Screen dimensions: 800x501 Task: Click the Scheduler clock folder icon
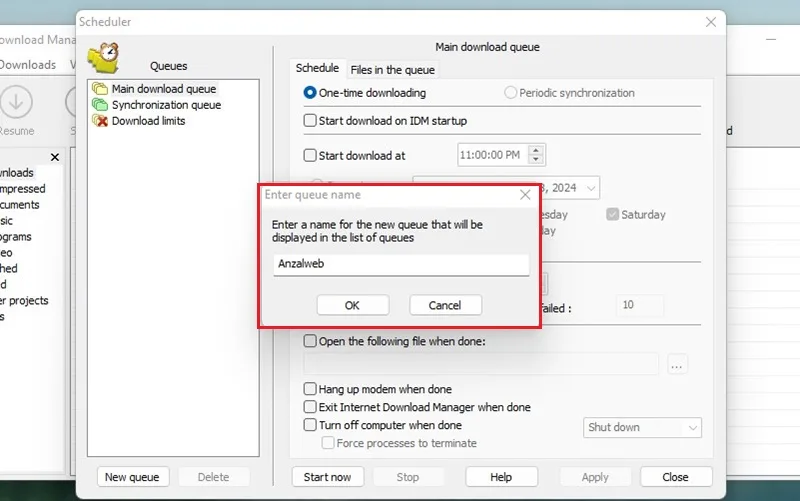point(104,58)
